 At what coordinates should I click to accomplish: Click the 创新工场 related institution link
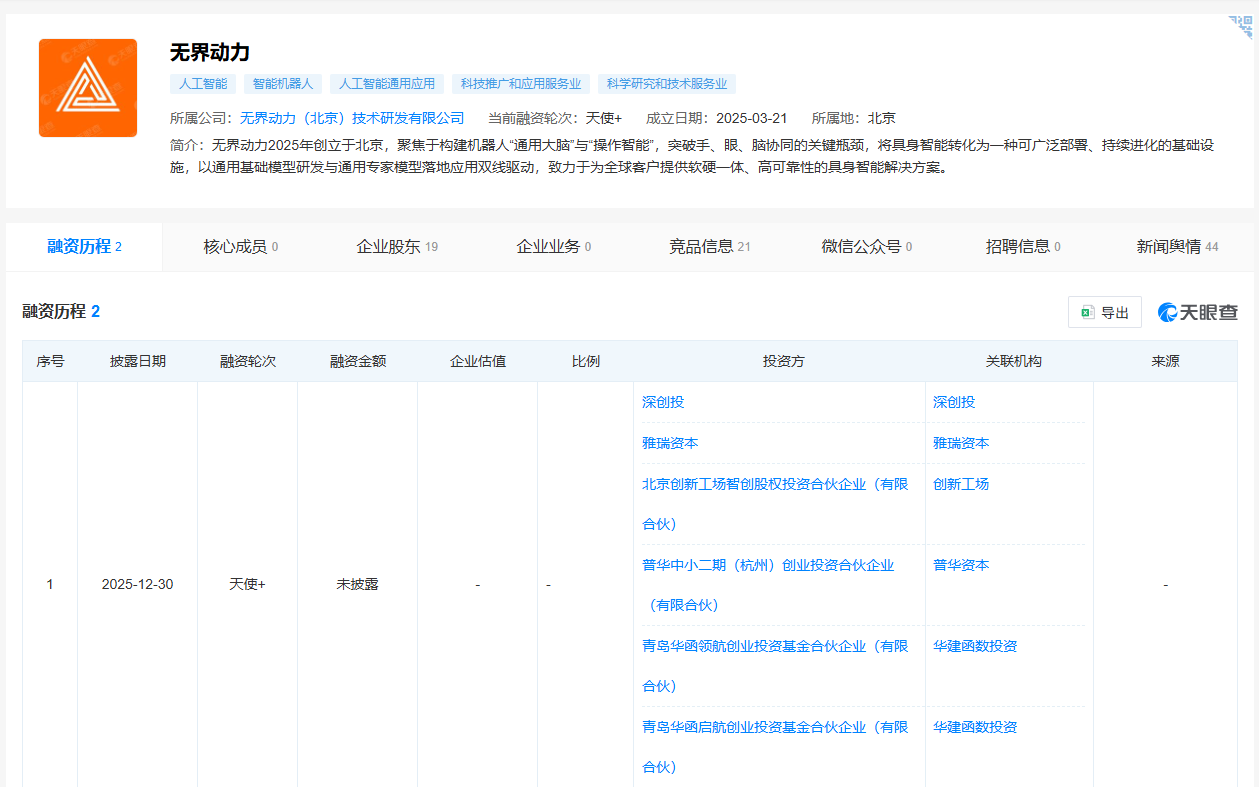click(x=961, y=484)
